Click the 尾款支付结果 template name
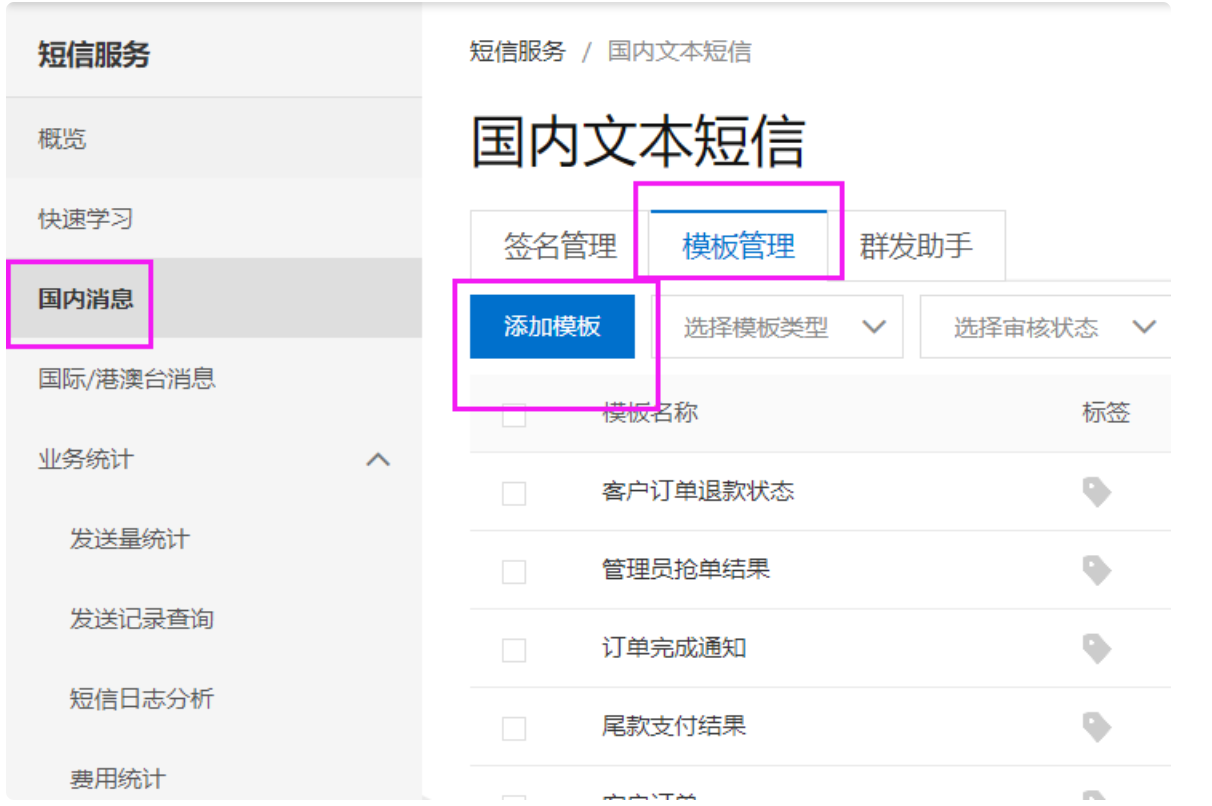This screenshot has width=1212, height=806. pos(674,725)
